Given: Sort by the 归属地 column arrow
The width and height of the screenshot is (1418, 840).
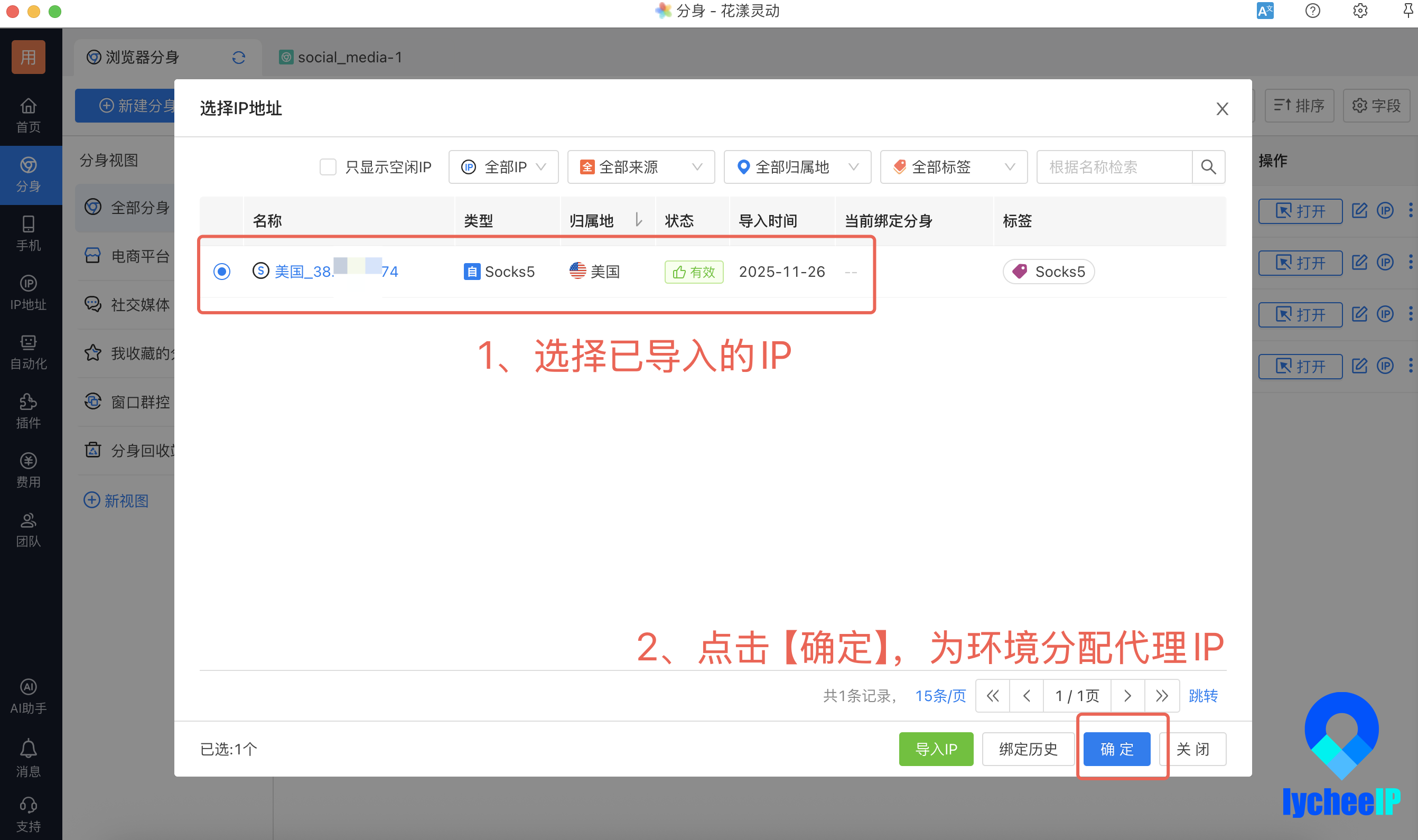Looking at the screenshot, I should [639, 220].
